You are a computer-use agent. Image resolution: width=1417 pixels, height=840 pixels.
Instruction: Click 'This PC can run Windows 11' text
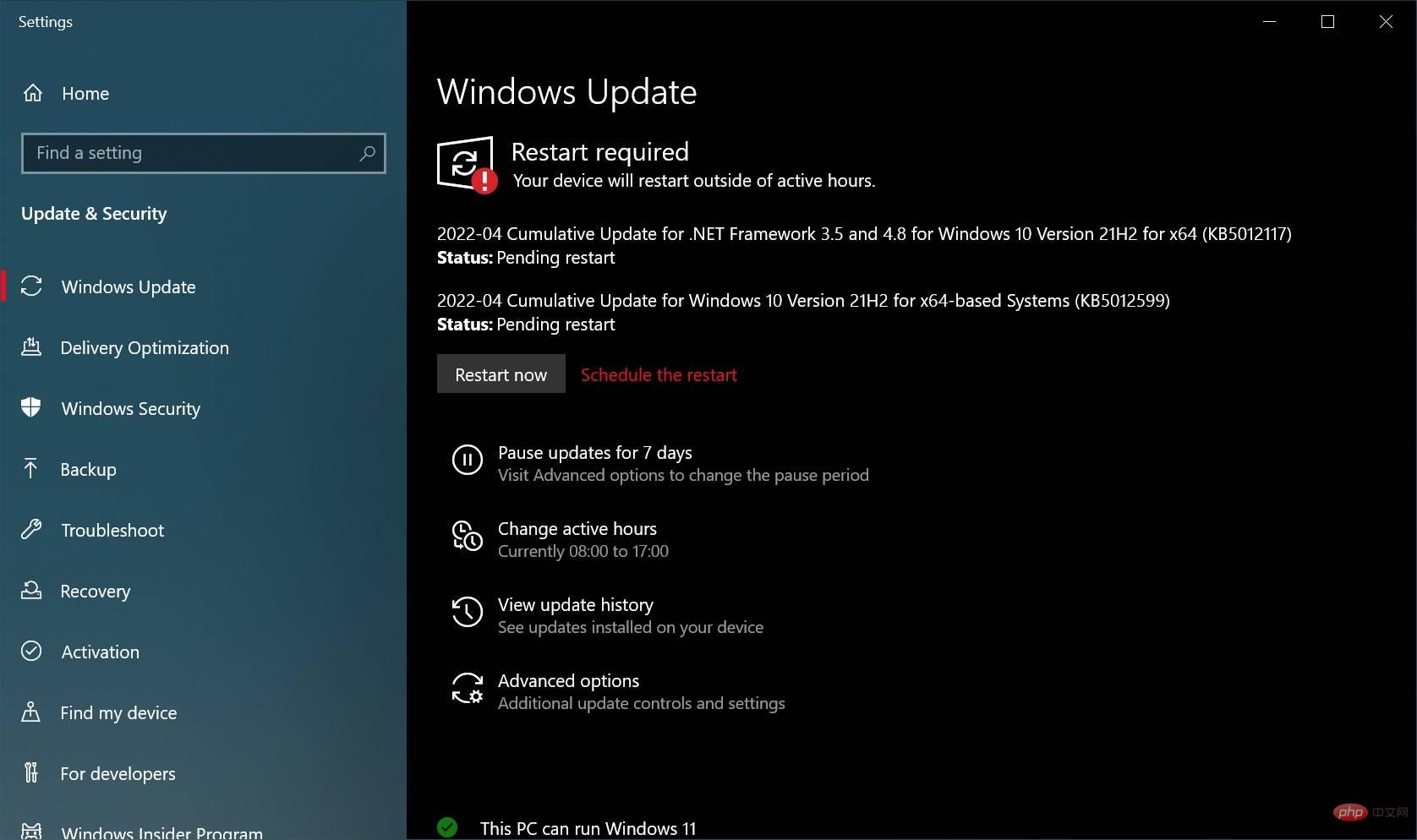coord(588,828)
